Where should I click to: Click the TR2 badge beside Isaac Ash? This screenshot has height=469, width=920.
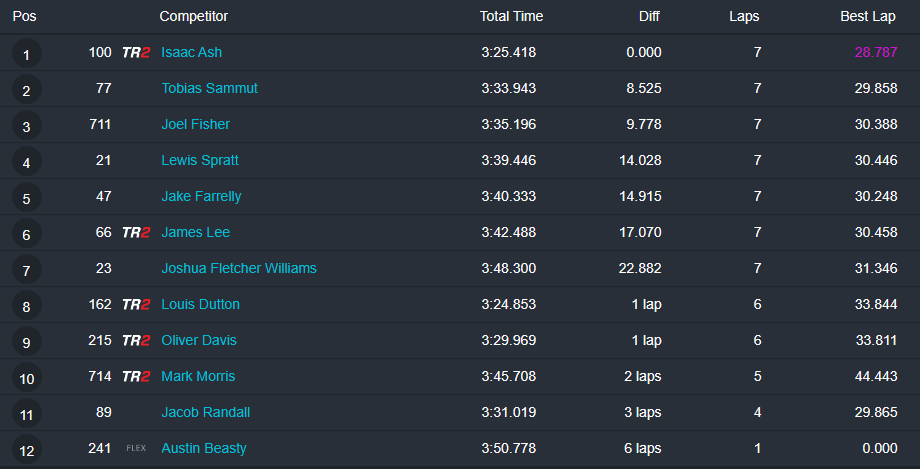coord(135,53)
